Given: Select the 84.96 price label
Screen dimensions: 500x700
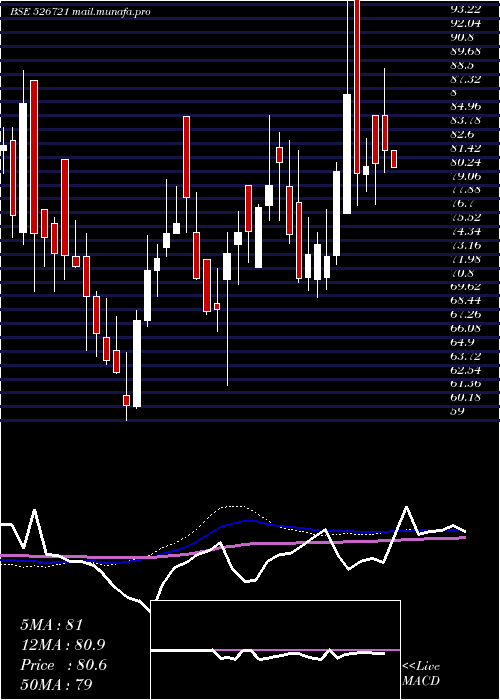Looking at the screenshot, I should tap(466, 106).
